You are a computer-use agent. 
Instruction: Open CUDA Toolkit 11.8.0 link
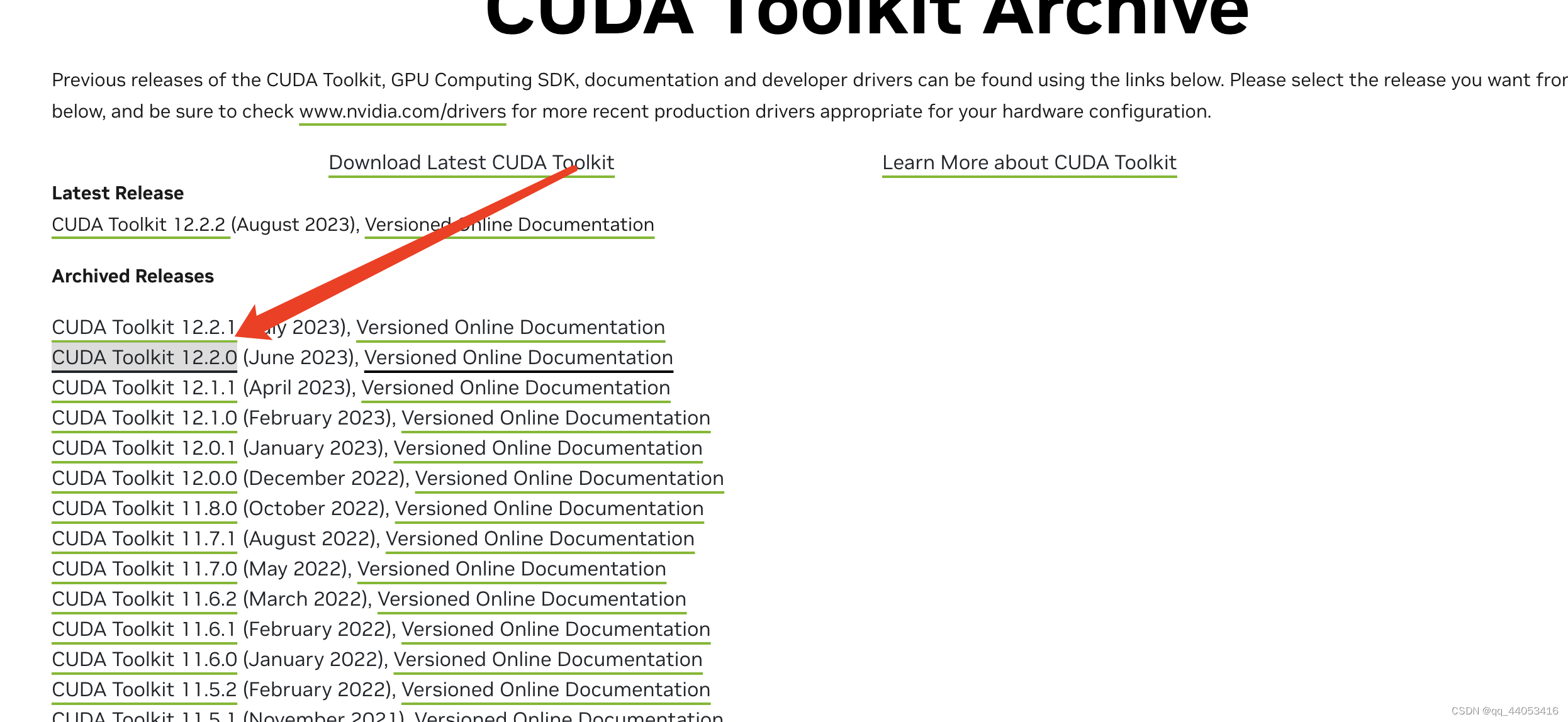click(x=144, y=509)
